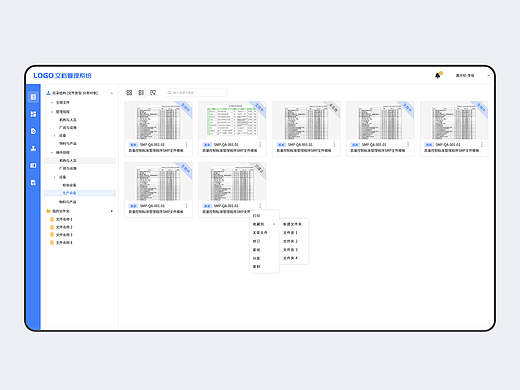Image resolution: width=520 pixels, height=390 pixels.
Task: Open the stamp-shaped icon in the blue sidebar
Action: (33, 148)
